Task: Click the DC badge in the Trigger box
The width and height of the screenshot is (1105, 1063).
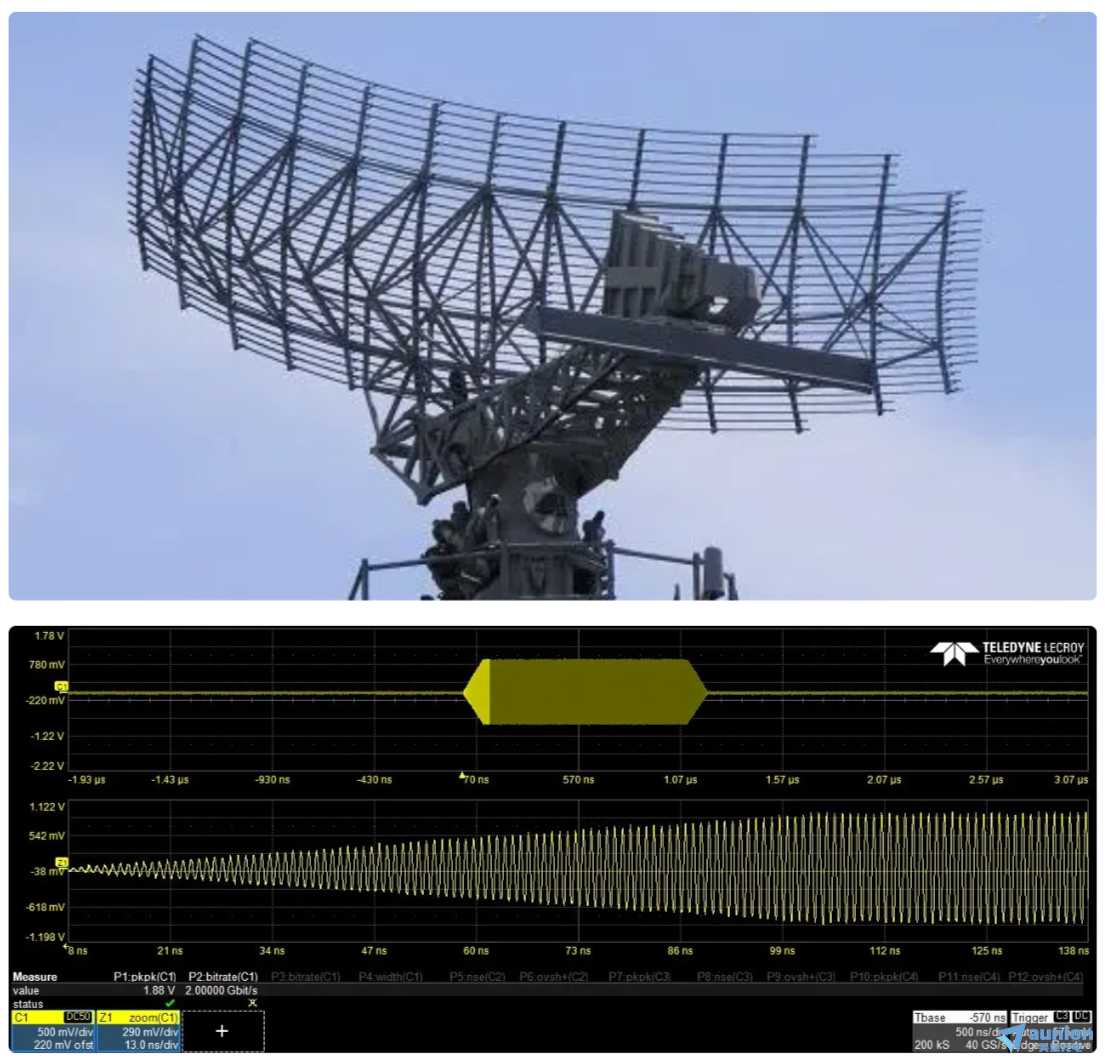Action: coord(1081,1017)
